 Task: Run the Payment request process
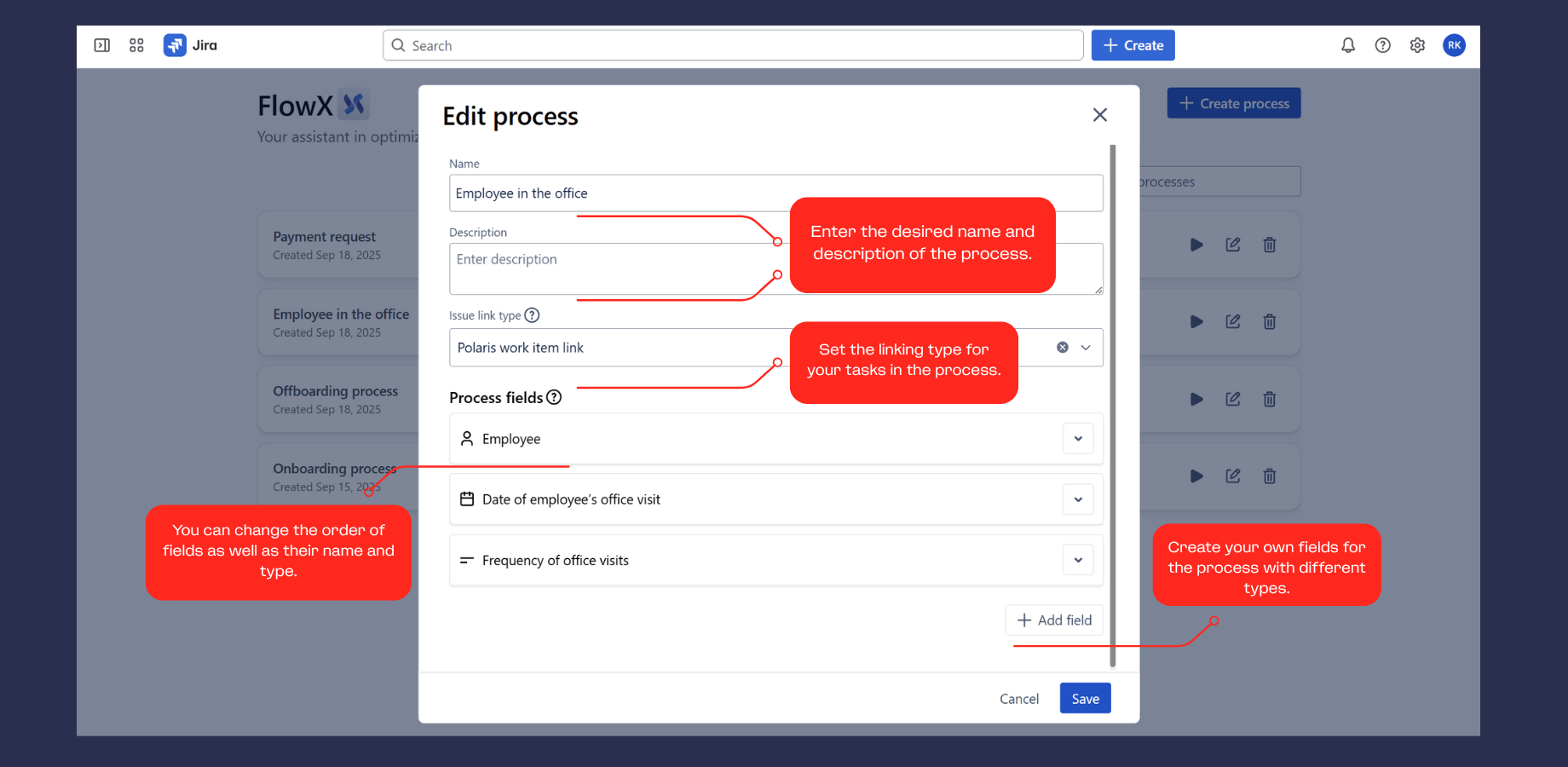pyautogui.click(x=1196, y=245)
